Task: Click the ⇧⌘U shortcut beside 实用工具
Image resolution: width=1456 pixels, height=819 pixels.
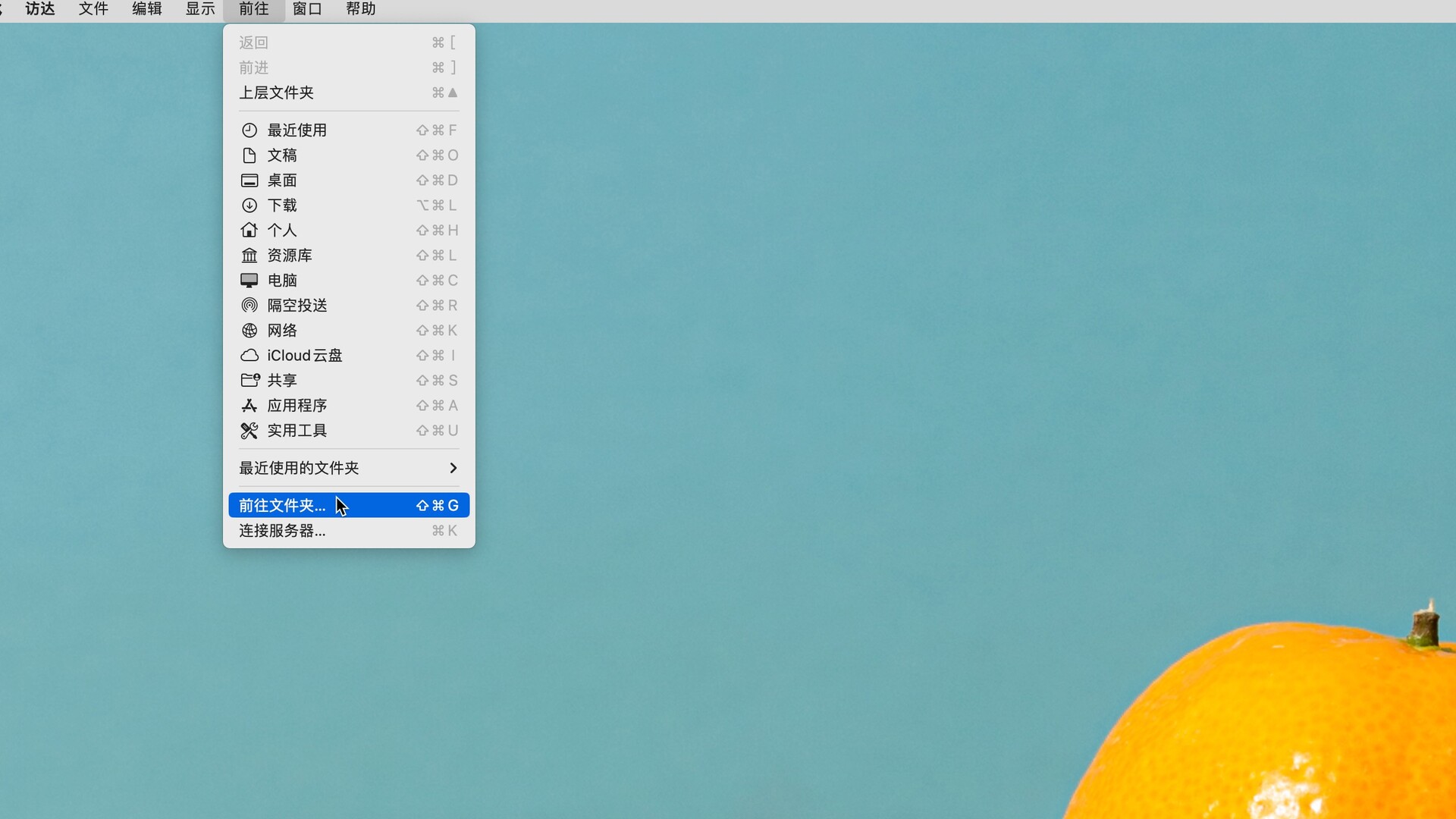Action: [438, 431]
